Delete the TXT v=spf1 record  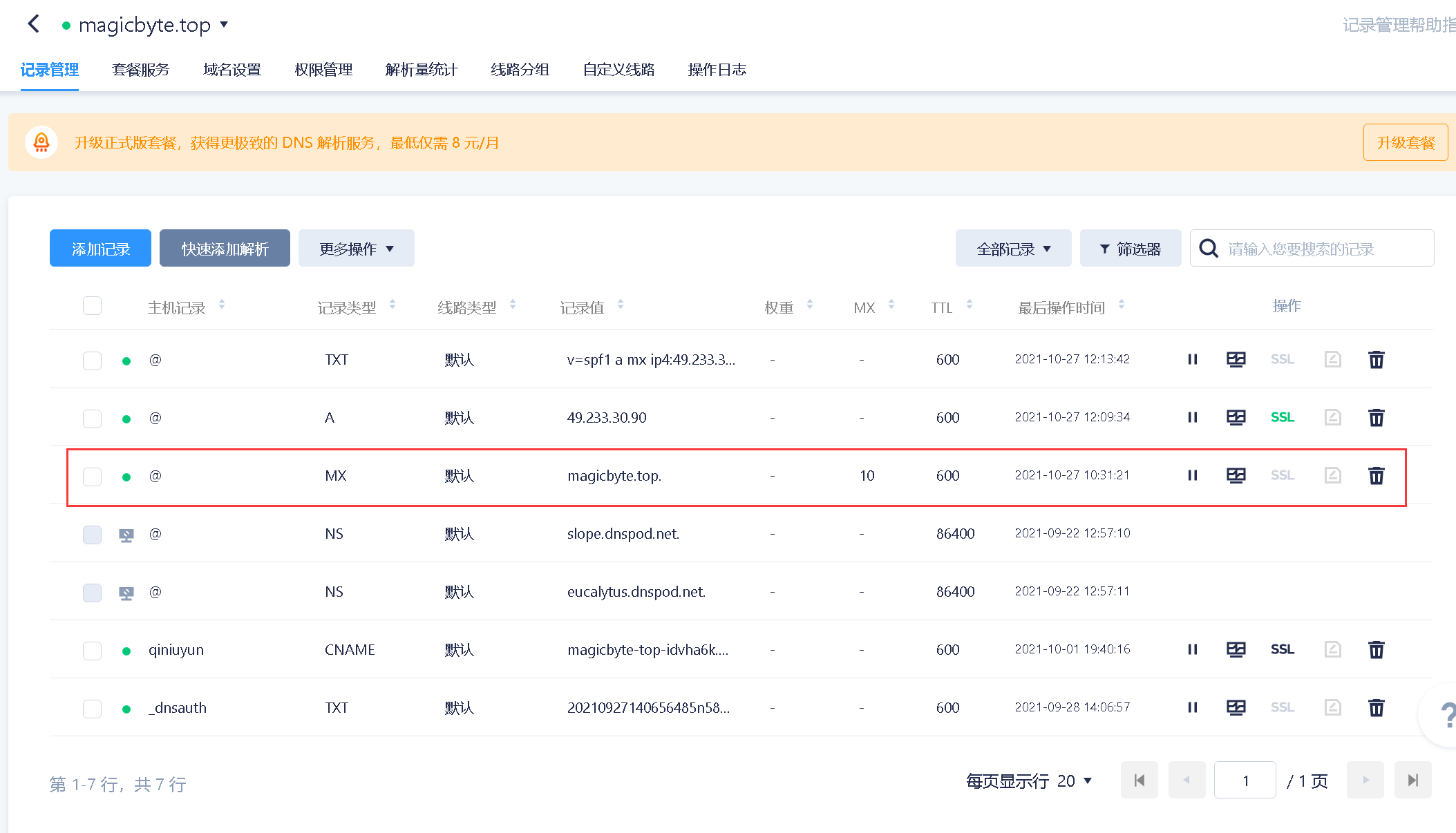point(1376,359)
